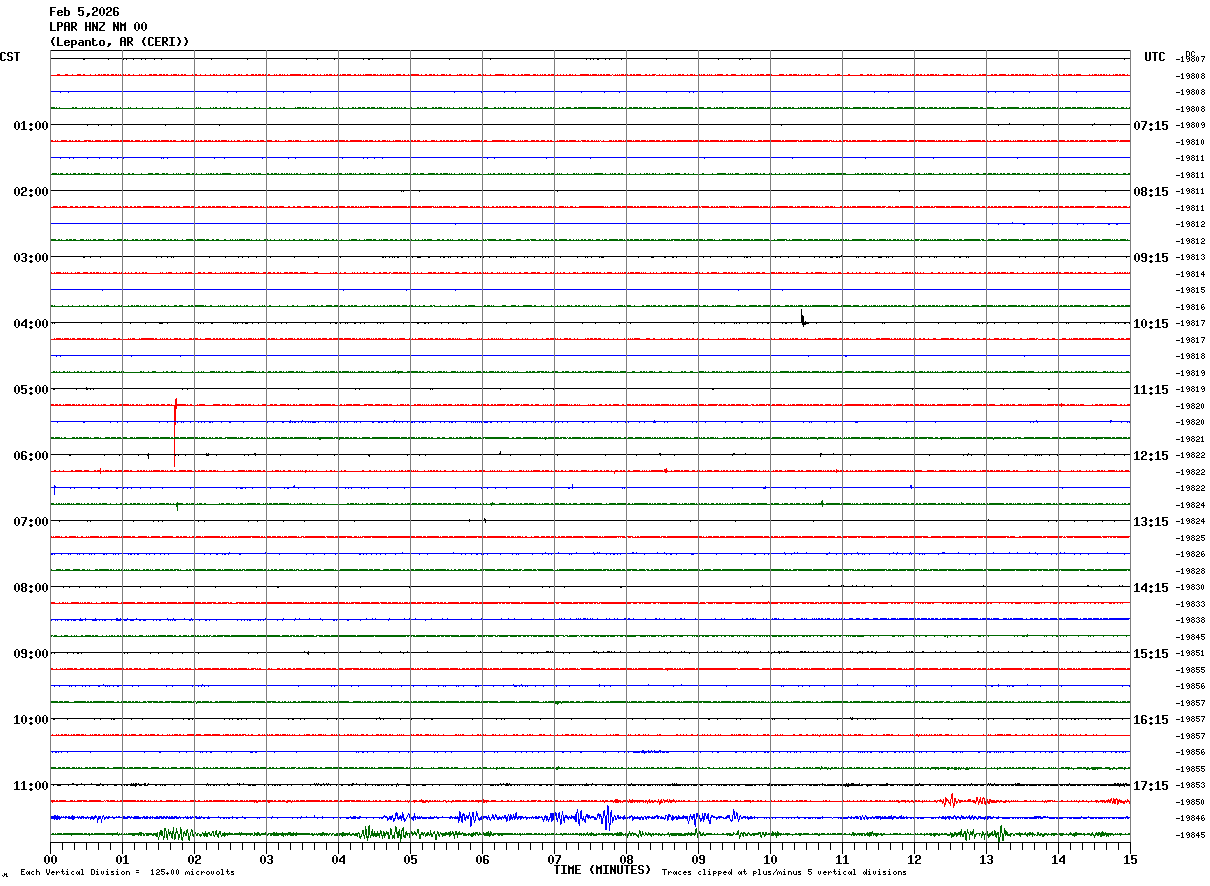Click the largest blue wave burst on the 11:30 trace
1210x886 pixels.
[x=607, y=818]
